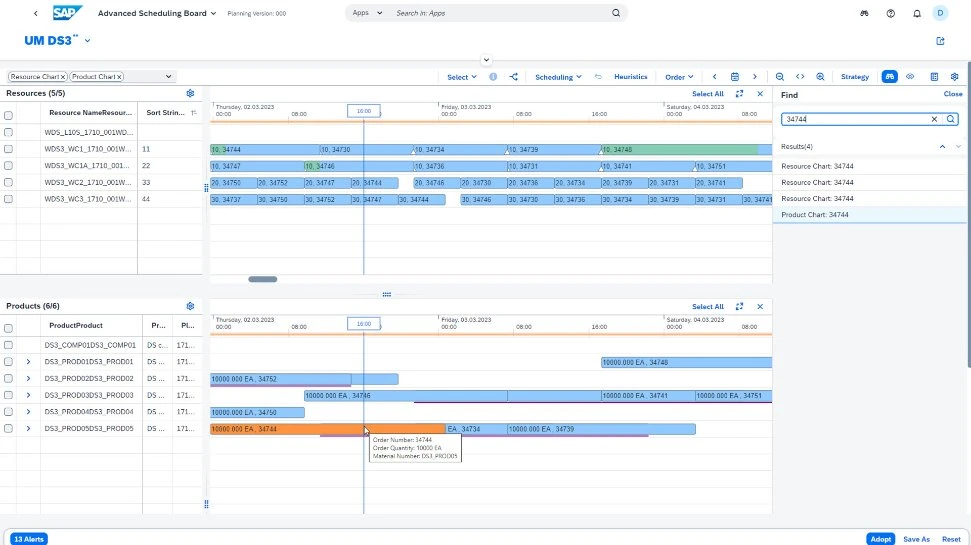Open the Order menu
This screenshot has width=971, height=545.
[680, 77]
